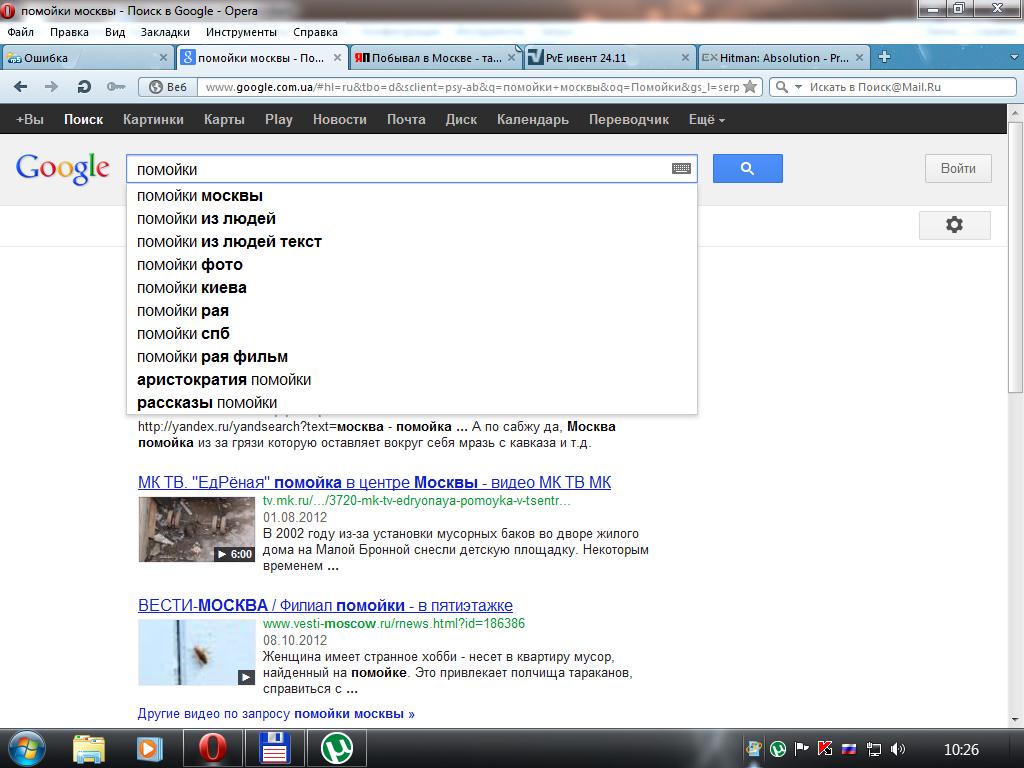This screenshot has width=1024, height=768.
Task: Select suggestion помойки москвы
Action: coord(411,196)
